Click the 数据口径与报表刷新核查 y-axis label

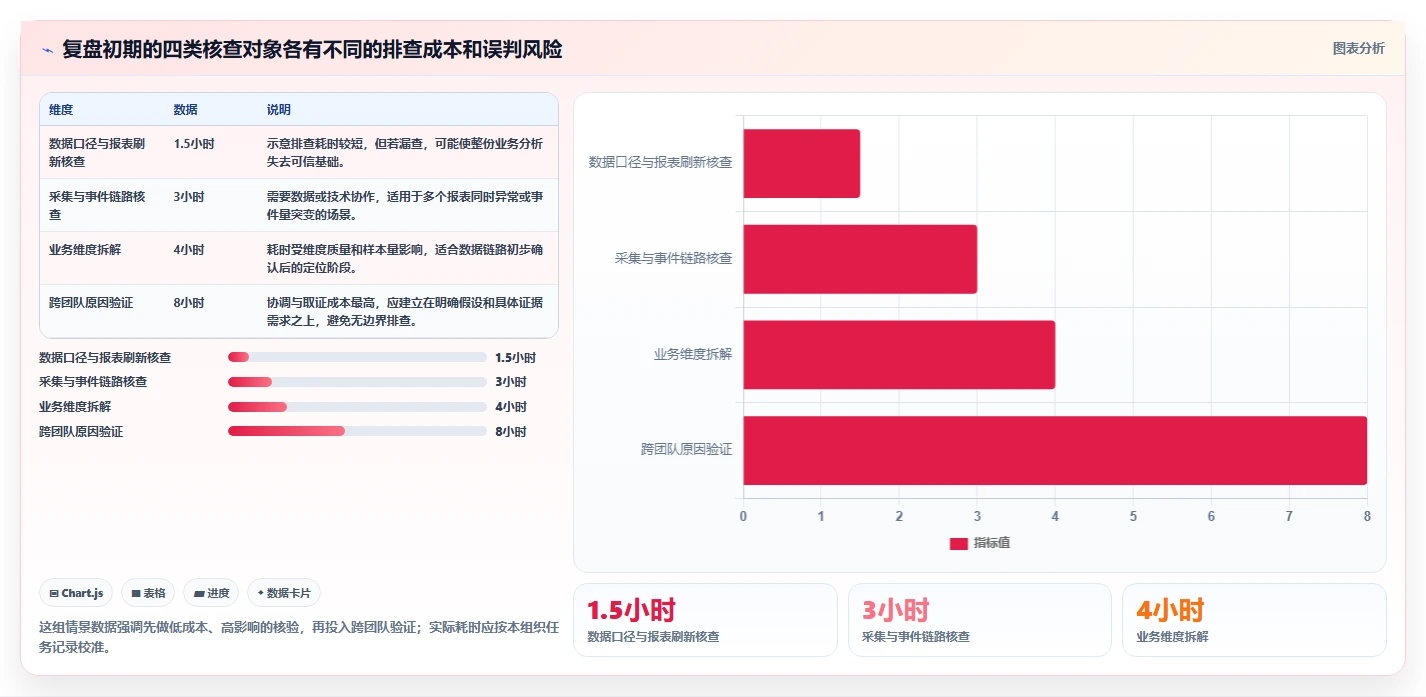click(661, 163)
